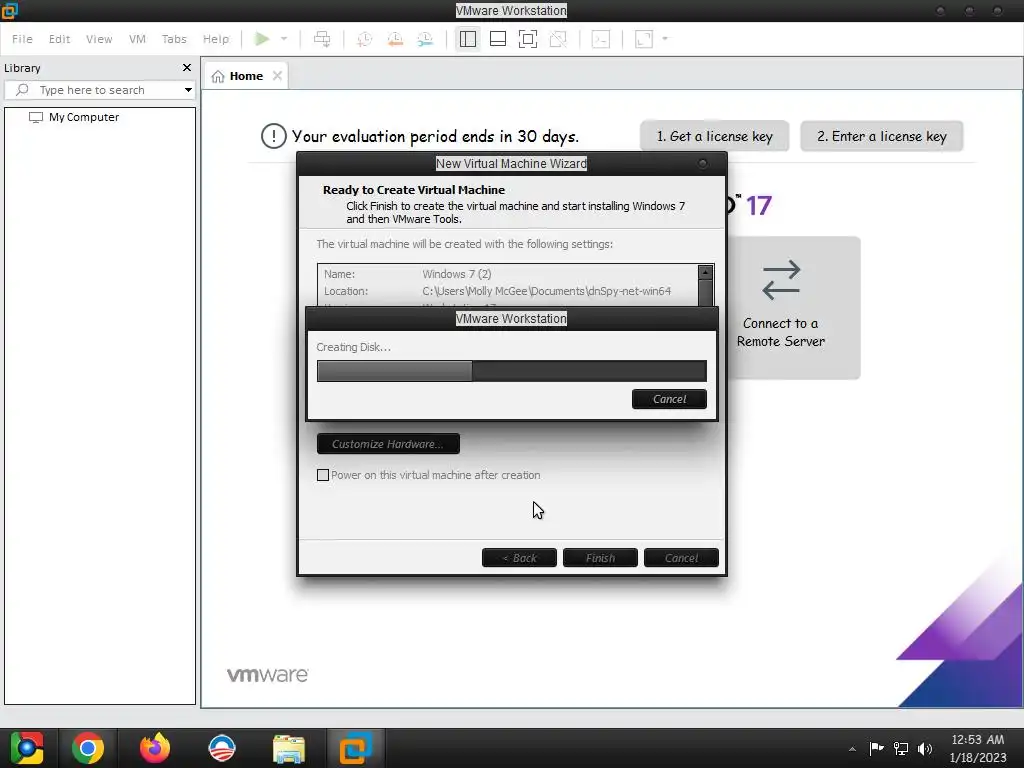Screen dimensions: 1024x768
Task: Close the Home tab
Action: [x=278, y=76]
